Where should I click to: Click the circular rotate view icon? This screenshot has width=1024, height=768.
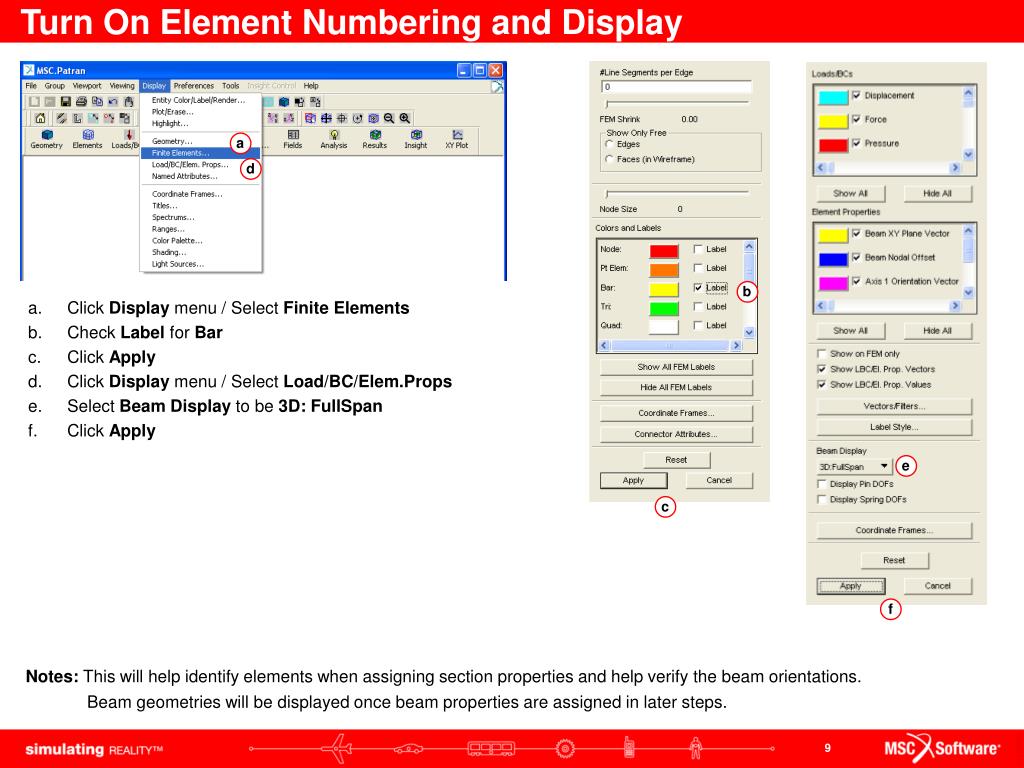point(357,118)
